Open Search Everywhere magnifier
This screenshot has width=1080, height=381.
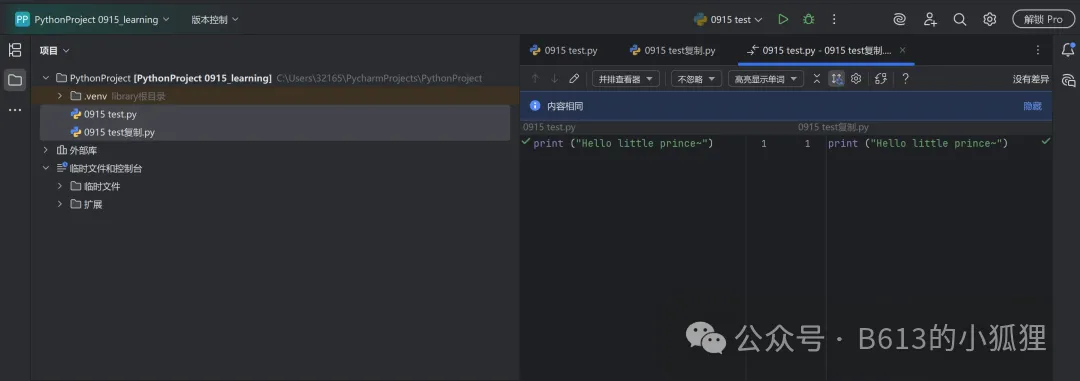(959, 19)
